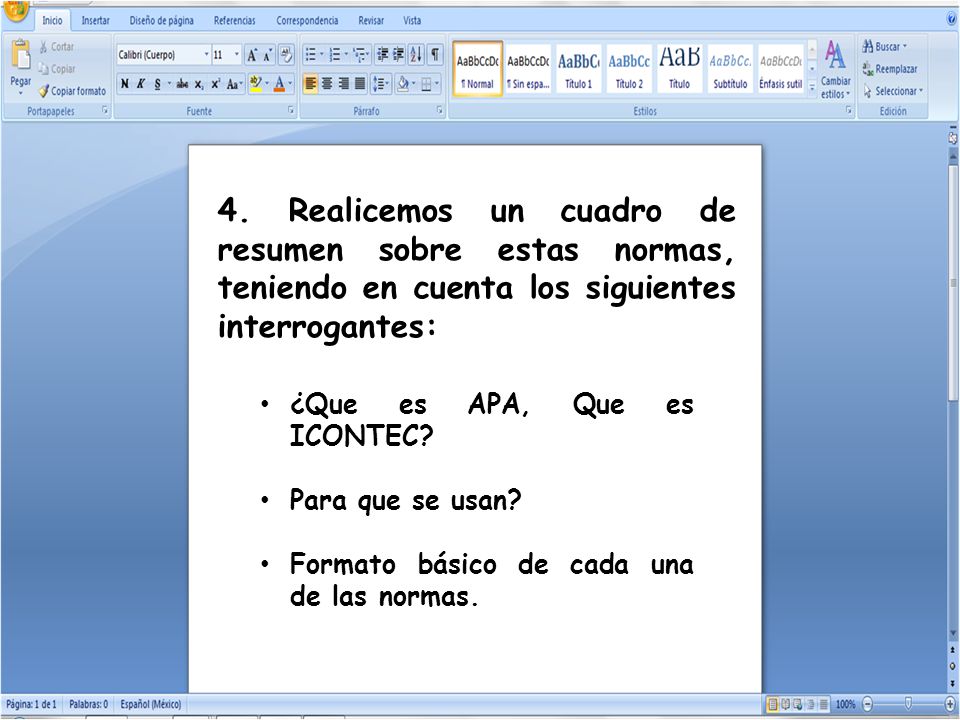Toggle underline with the S button
960x720 pixels.
click(x=157, y=84)
